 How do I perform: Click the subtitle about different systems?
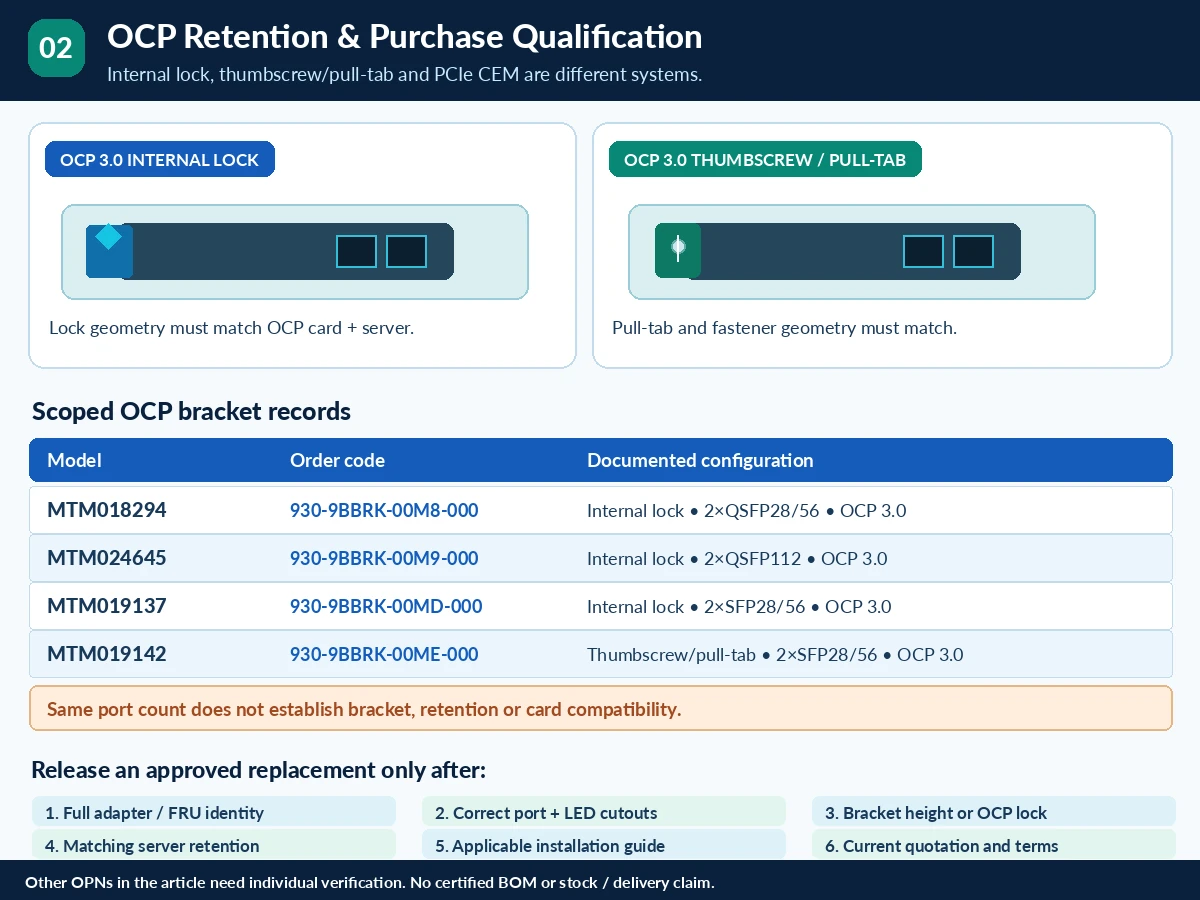[x=405, y=75]
